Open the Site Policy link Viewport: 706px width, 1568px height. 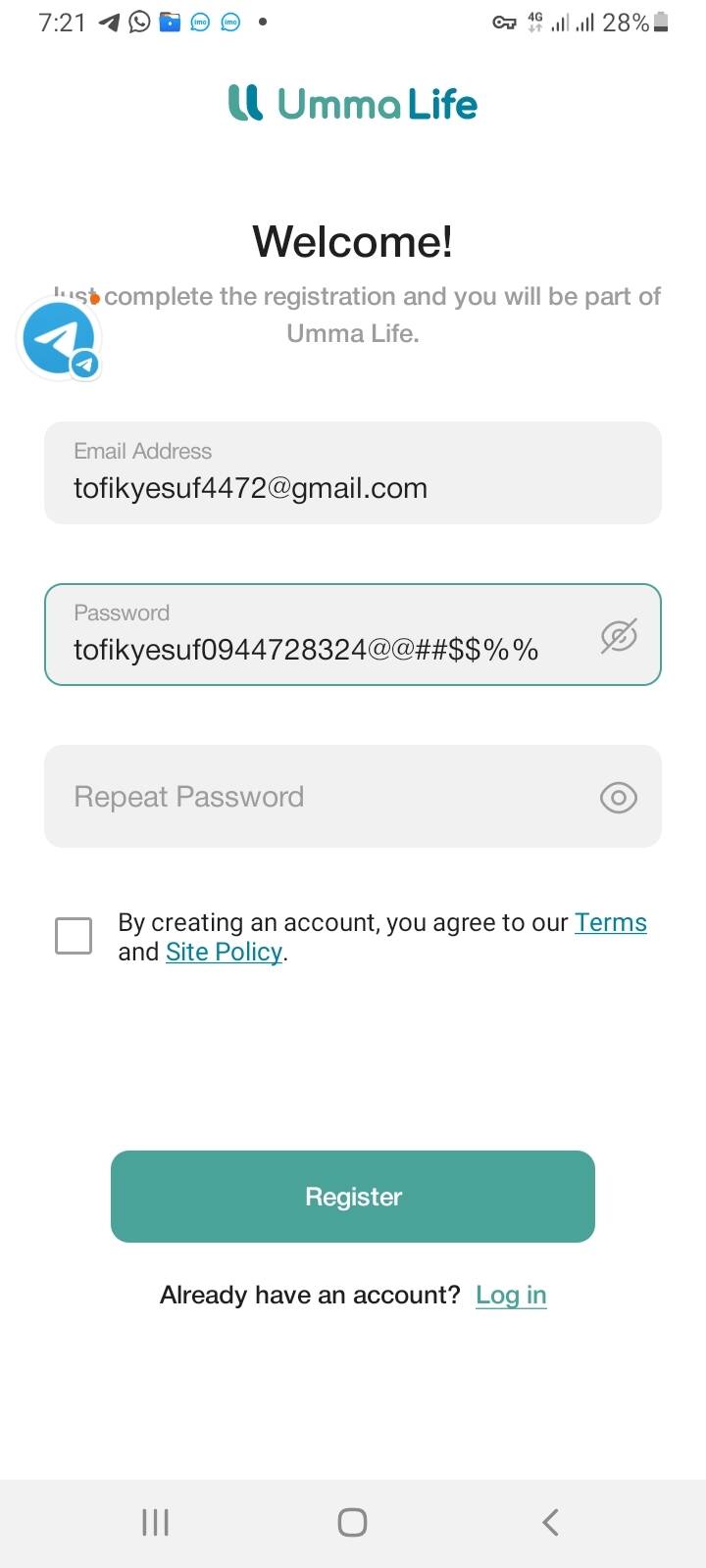tap(224, 952)
